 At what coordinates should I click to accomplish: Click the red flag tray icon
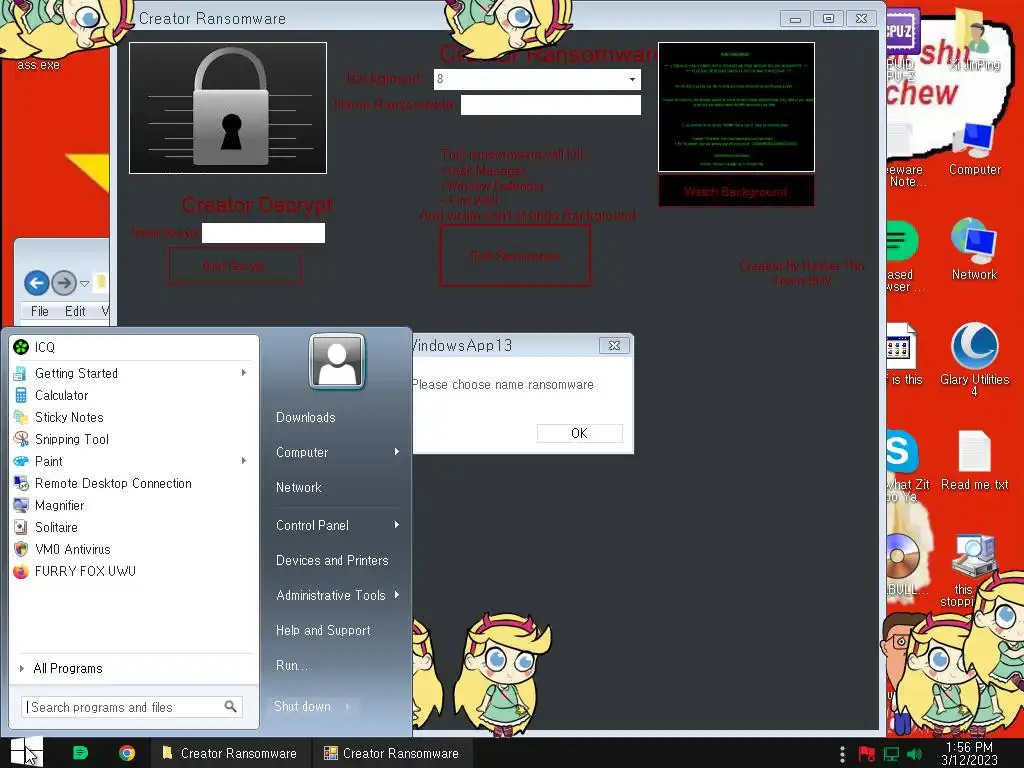point(867,754)
